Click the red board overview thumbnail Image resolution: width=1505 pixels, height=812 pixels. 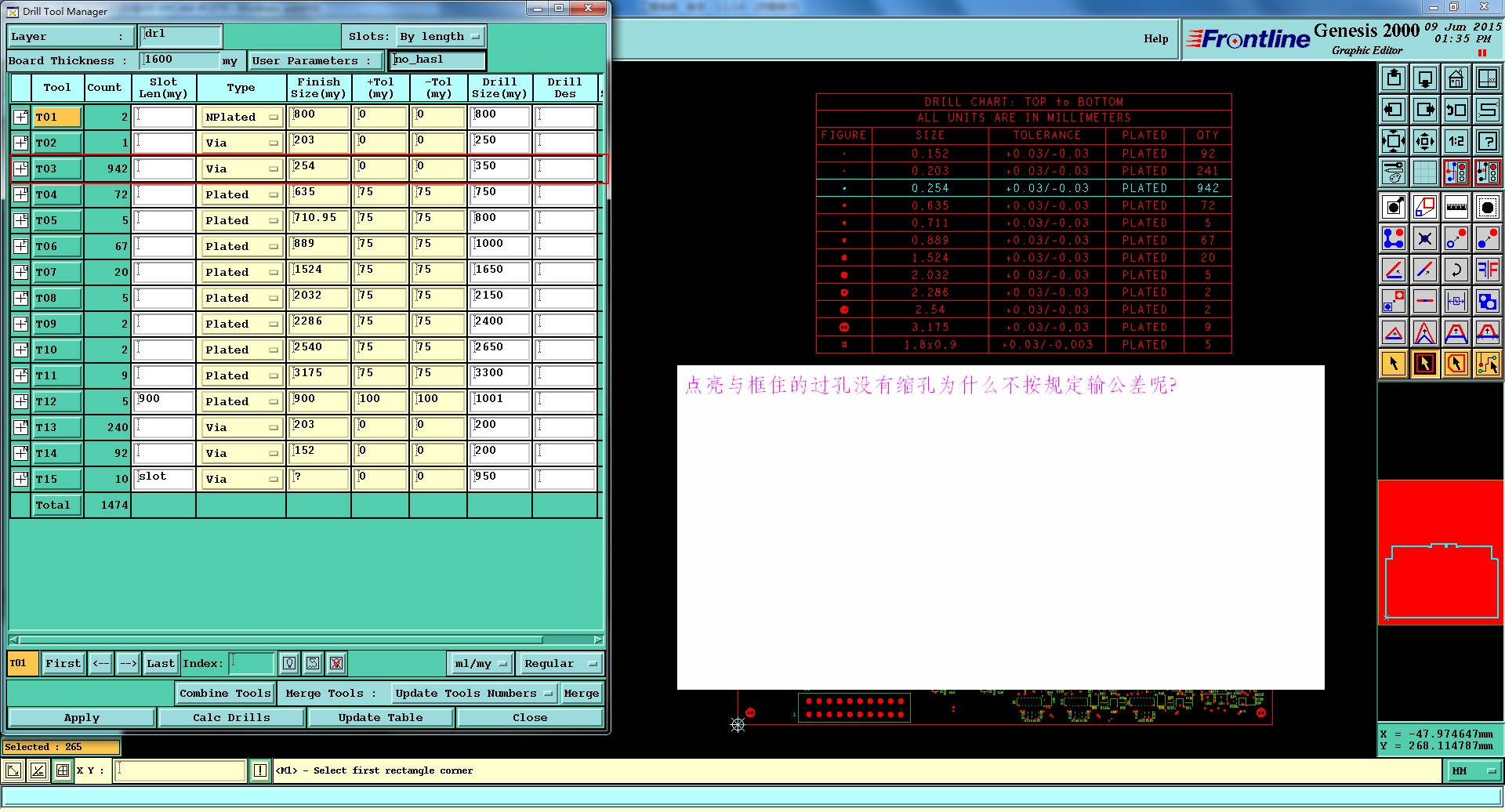pyautogui.click(x=1441, y=553)
